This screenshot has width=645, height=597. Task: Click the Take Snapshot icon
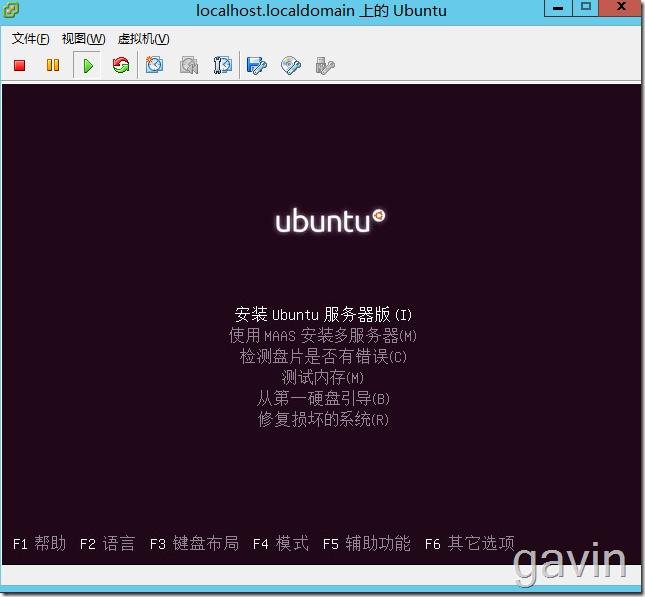154,65
